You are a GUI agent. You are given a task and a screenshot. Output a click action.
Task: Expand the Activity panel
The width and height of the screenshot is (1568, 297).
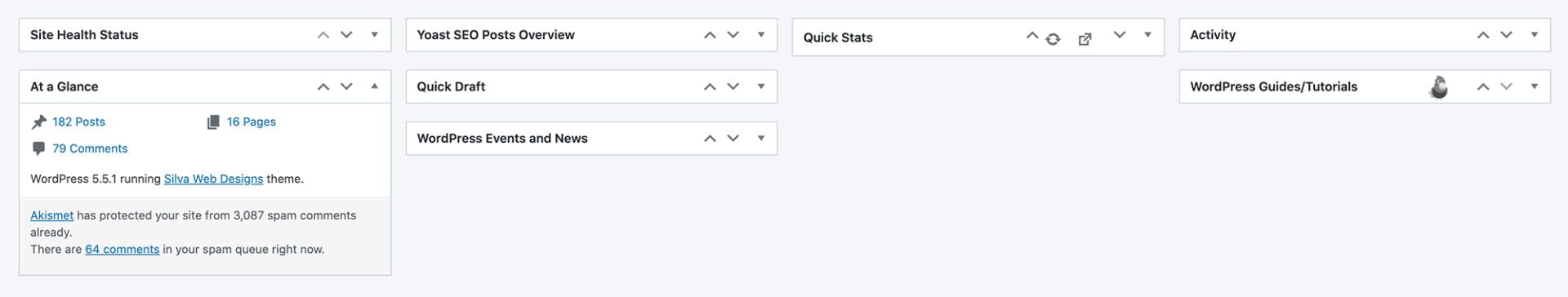point(1535,35)
